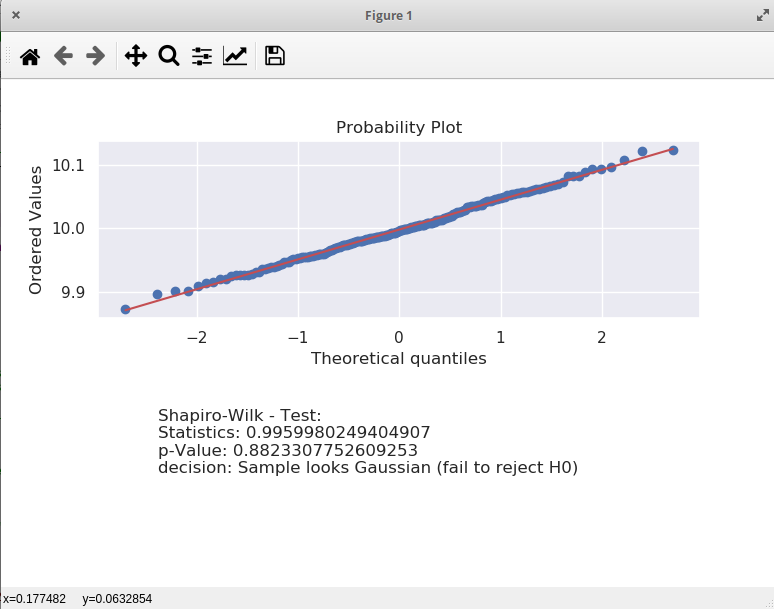Close the Figure 1 window

pyautogui.click(x=16, y=15)
